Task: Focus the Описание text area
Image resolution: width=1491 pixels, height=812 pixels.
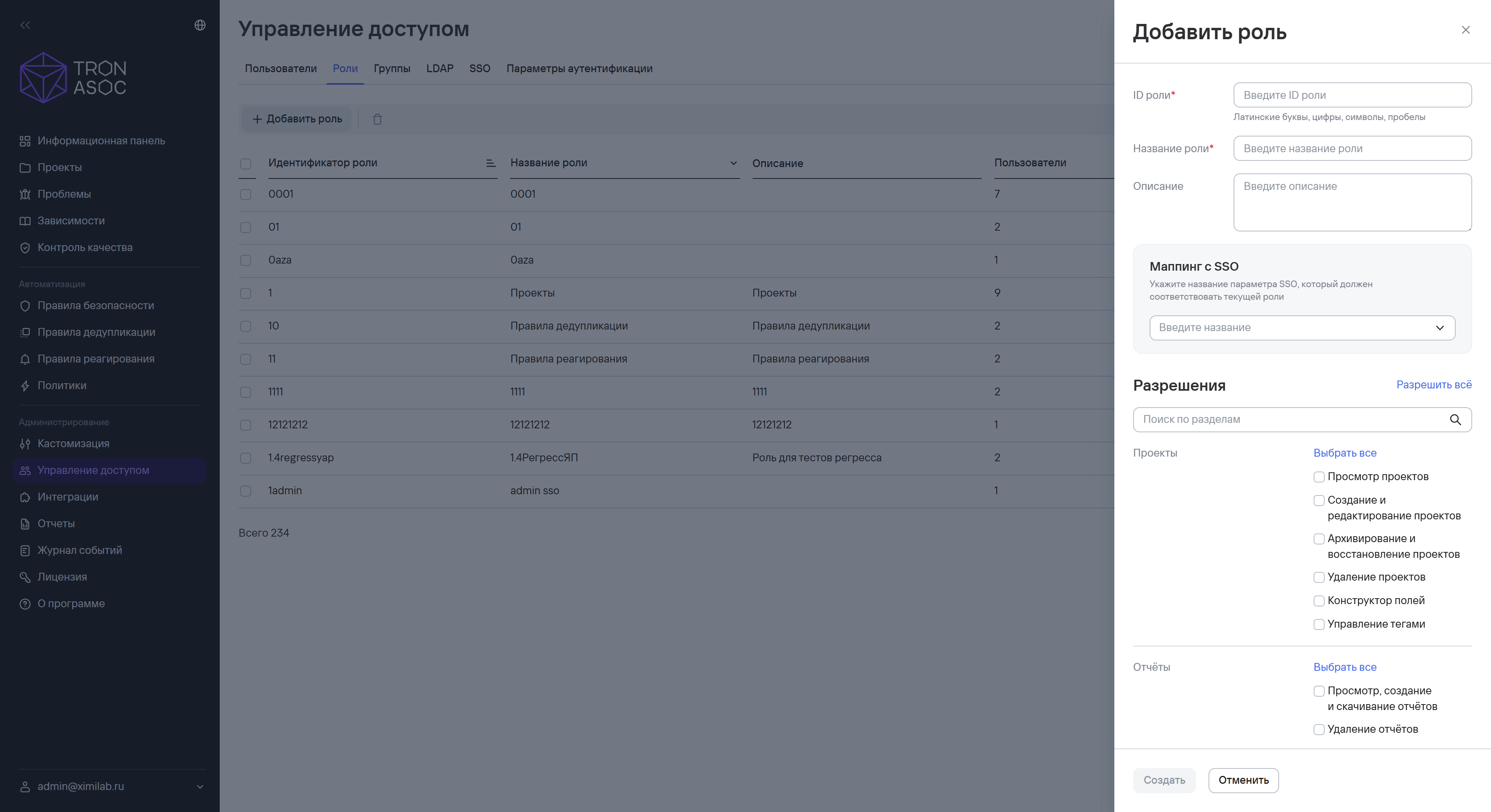Action: click(x=1352, y=202)
